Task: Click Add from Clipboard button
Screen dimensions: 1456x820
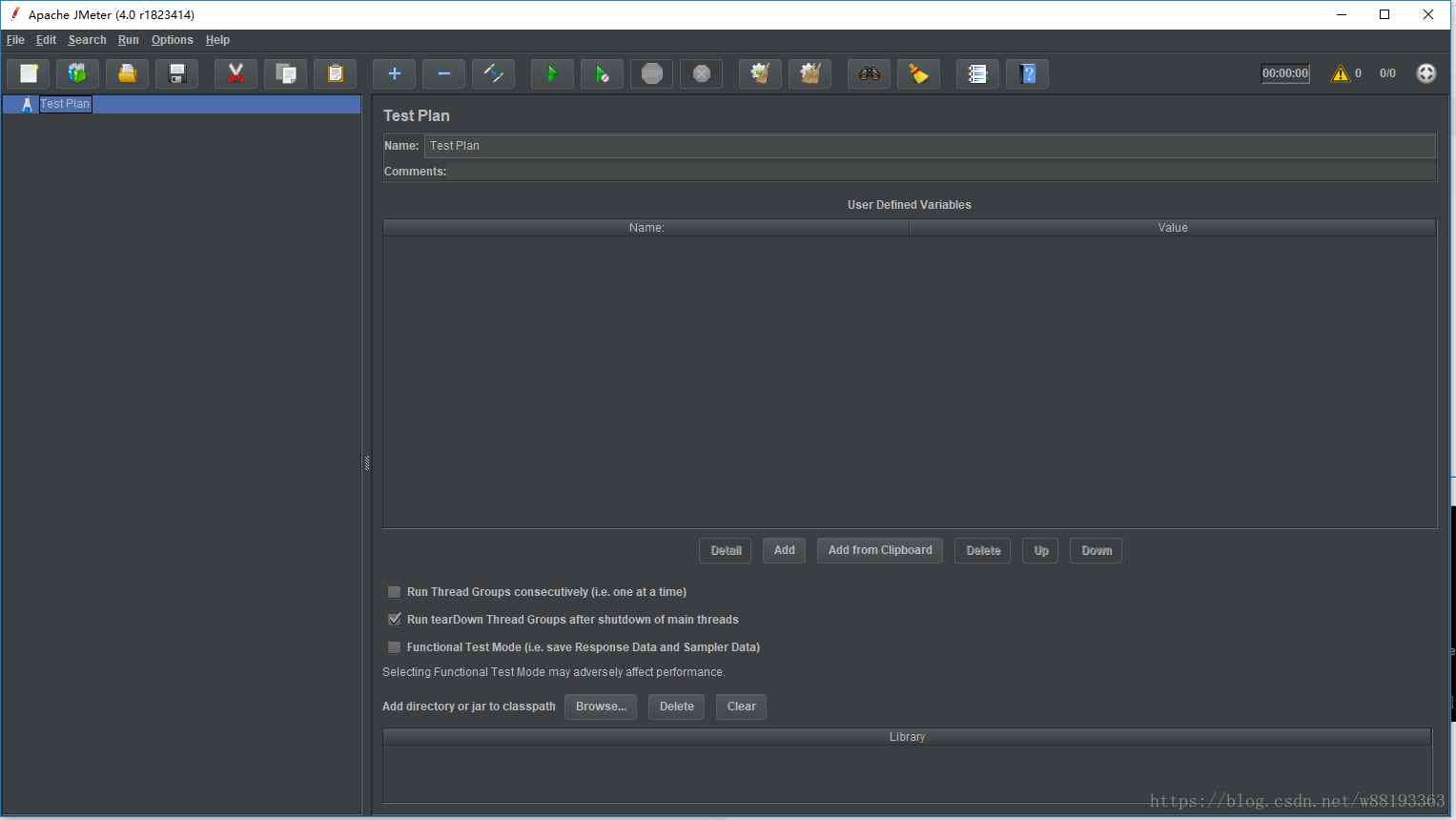Action: click(x=880, y=550)
